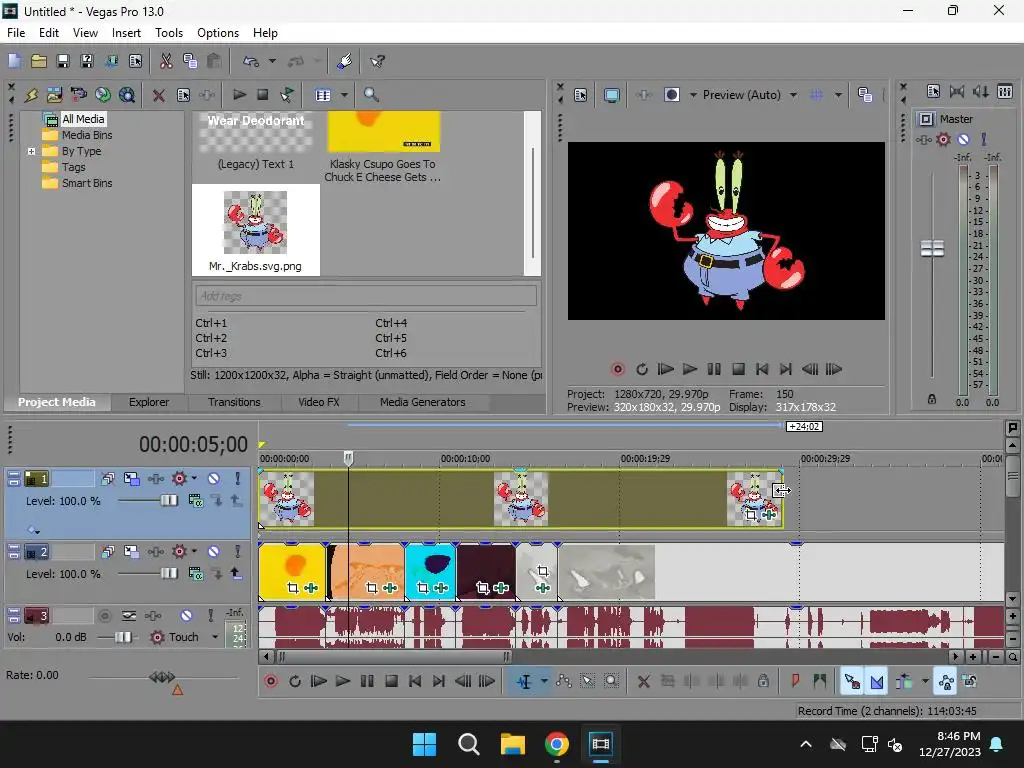Open the Insert menu
1024x768 pixels.
(126, 33)
